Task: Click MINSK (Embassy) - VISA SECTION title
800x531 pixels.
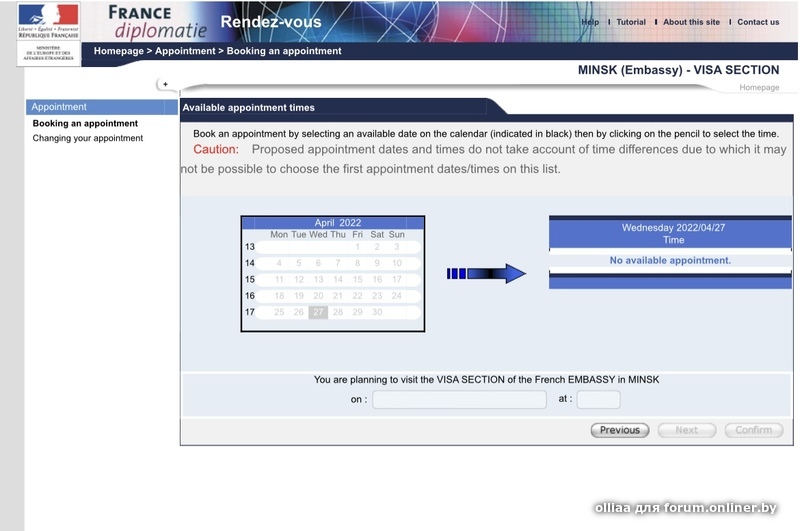Action: pos(679,70)
